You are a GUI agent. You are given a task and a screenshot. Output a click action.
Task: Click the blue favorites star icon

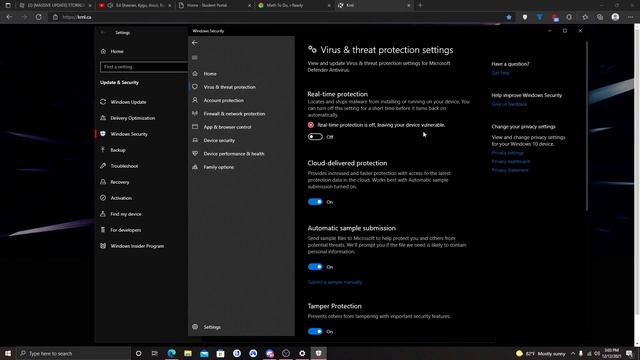click(509, 17)
